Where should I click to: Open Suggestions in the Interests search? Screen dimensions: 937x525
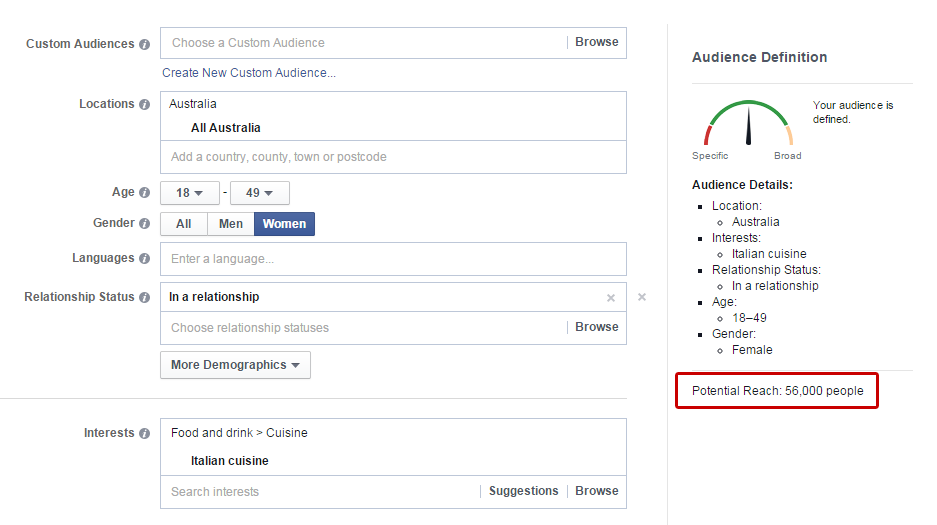(523, 491)
